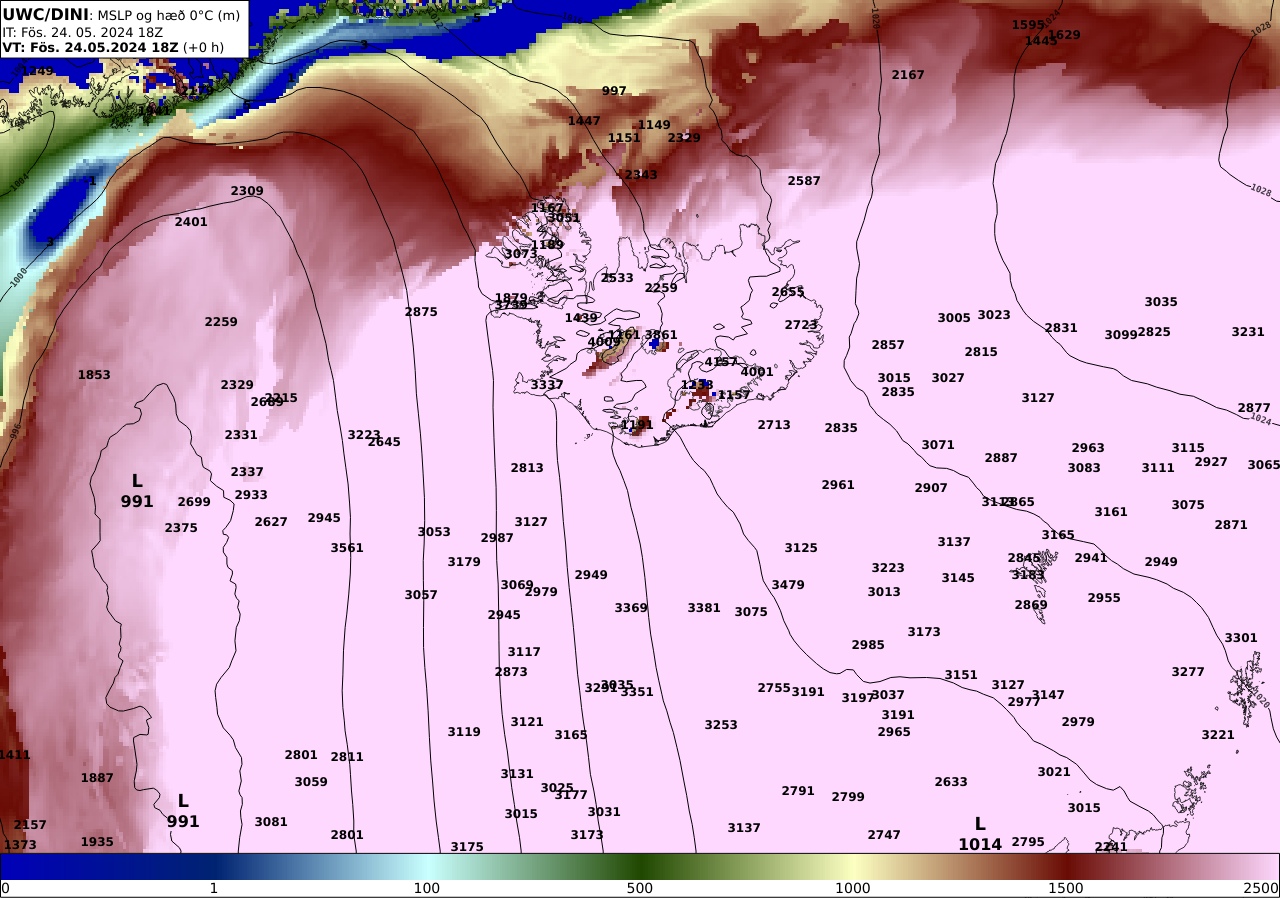This screenshot has height=898, width=1280.
Task: Click the 'IT: Fös. 24. 05. 2024 18Z' line
Action: point(82,32)
